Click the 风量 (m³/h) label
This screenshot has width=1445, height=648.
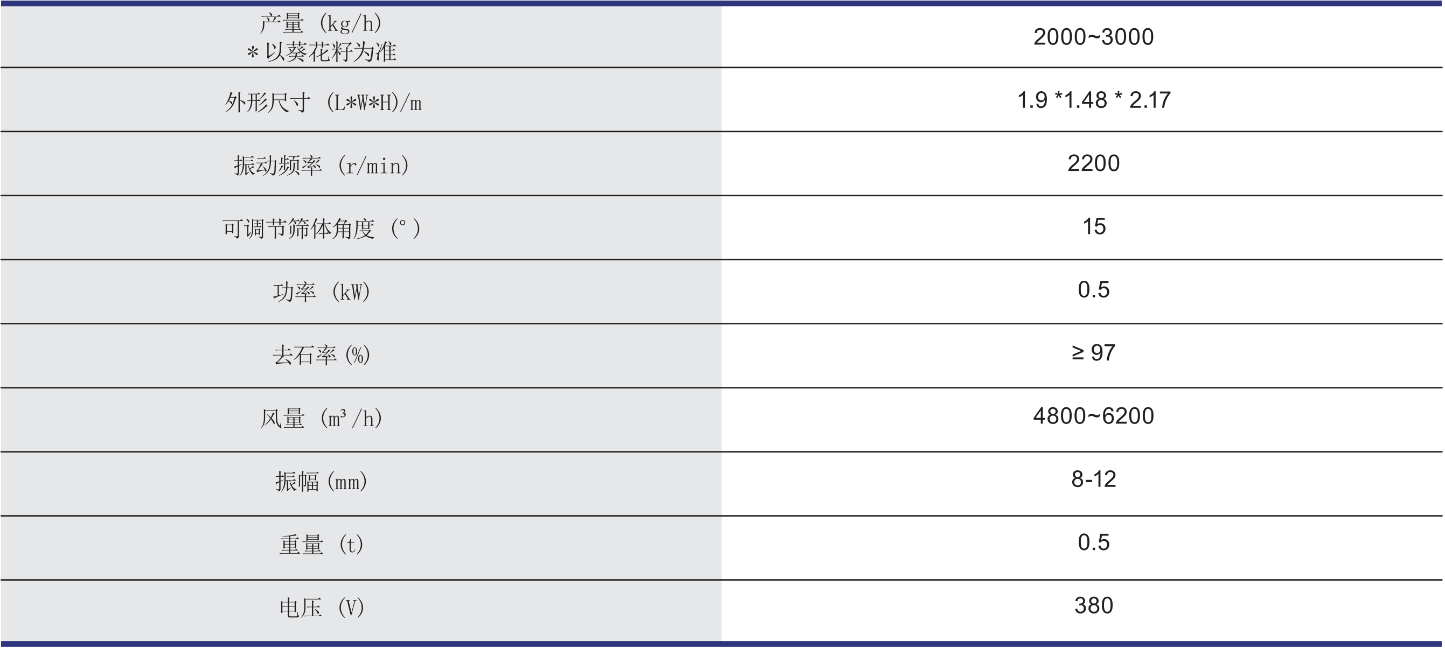pos(321,419)
